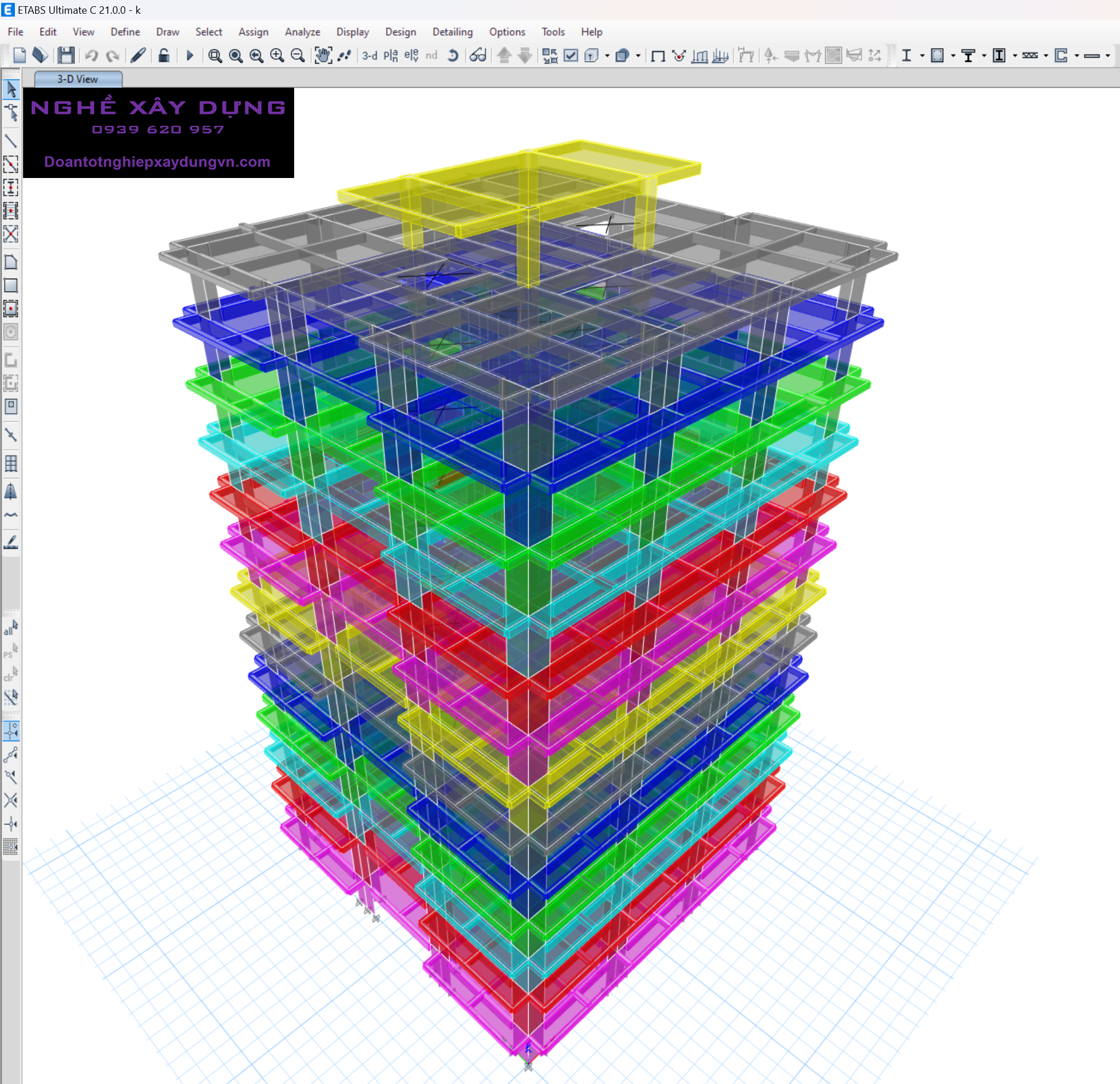1120x1084 pixels.
Task: Expand the I-section frame dropdown arrow
Action: [922, 56]
